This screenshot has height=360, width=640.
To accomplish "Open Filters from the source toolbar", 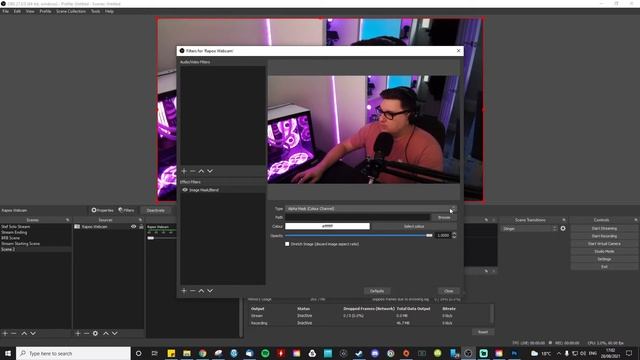I will pyautogui.click(x=126, y=210).
